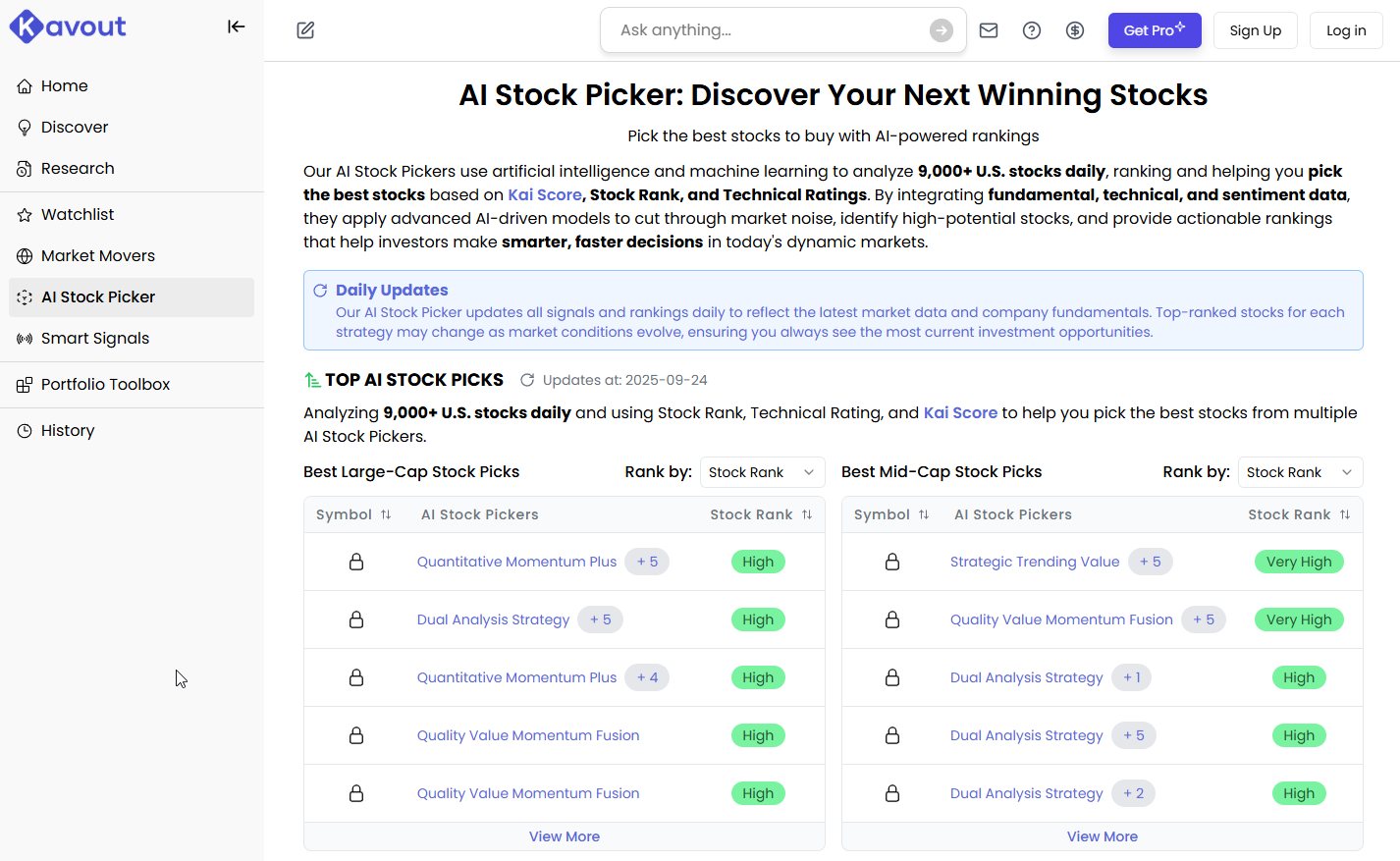Click the lock icon for first large-cap pick
Screen dimensions: 1400x861
coord(356,562)
